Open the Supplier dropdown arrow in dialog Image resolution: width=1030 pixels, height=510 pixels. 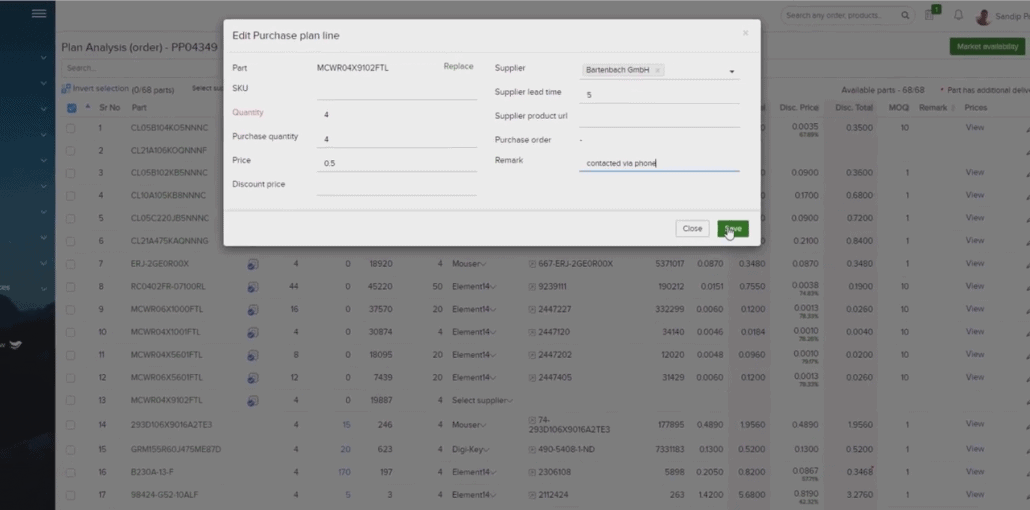click(x=732, y=72)
